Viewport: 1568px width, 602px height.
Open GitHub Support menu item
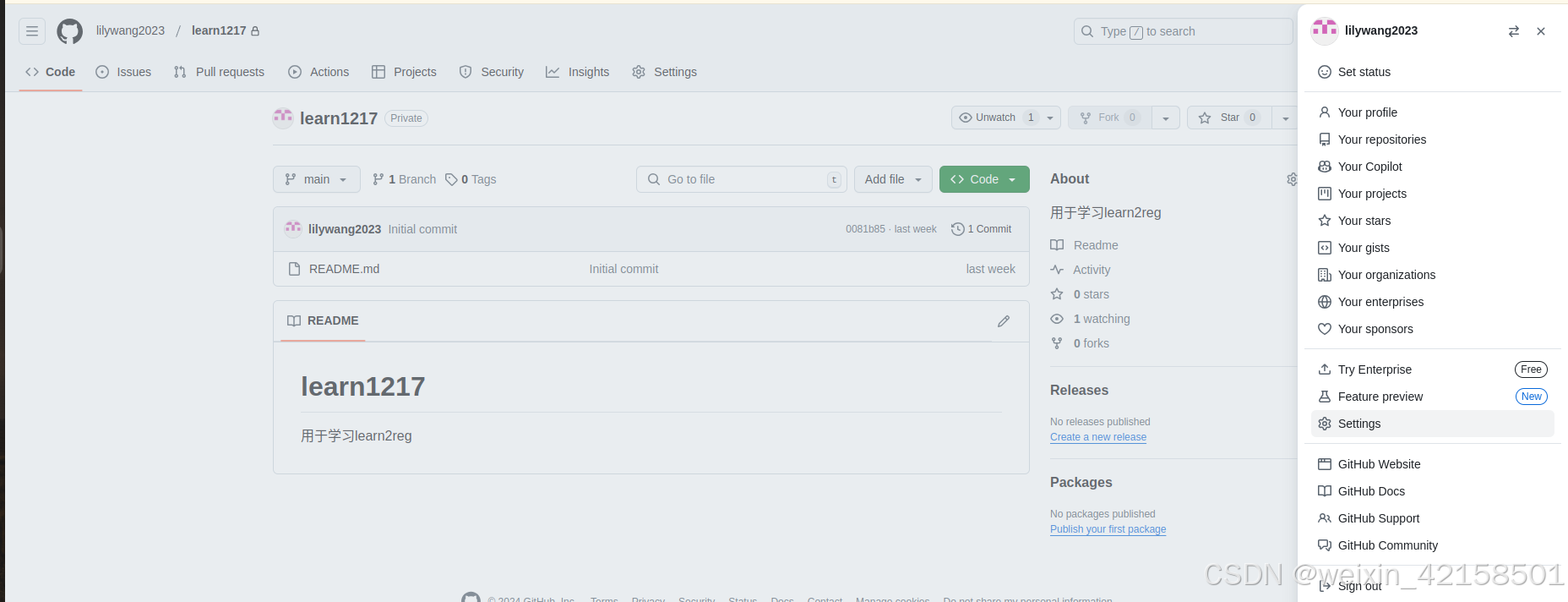[x=1433, y=518]
